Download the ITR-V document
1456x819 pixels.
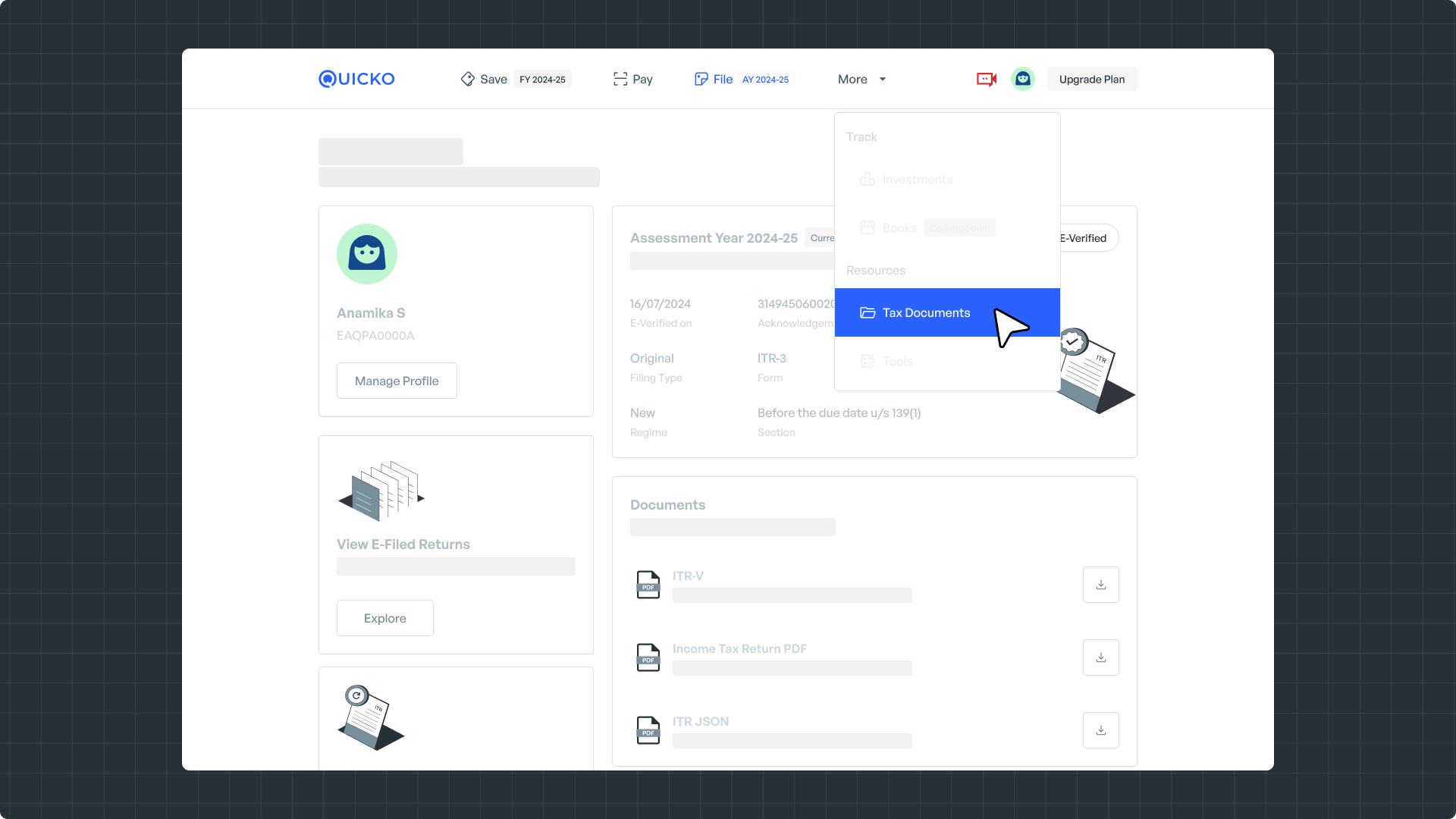[1100, 585]
